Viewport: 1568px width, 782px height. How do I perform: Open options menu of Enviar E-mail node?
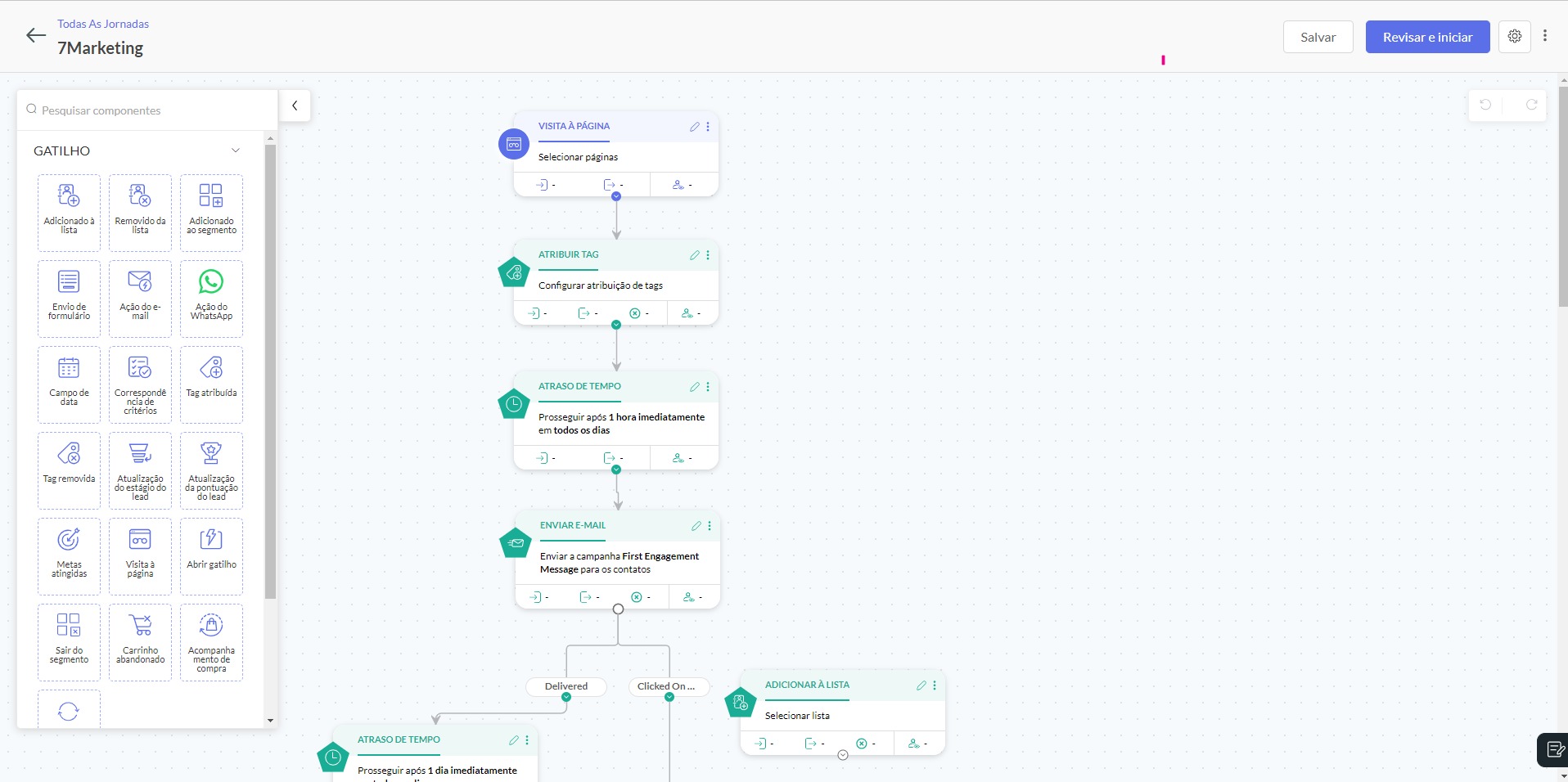point(710,526)
